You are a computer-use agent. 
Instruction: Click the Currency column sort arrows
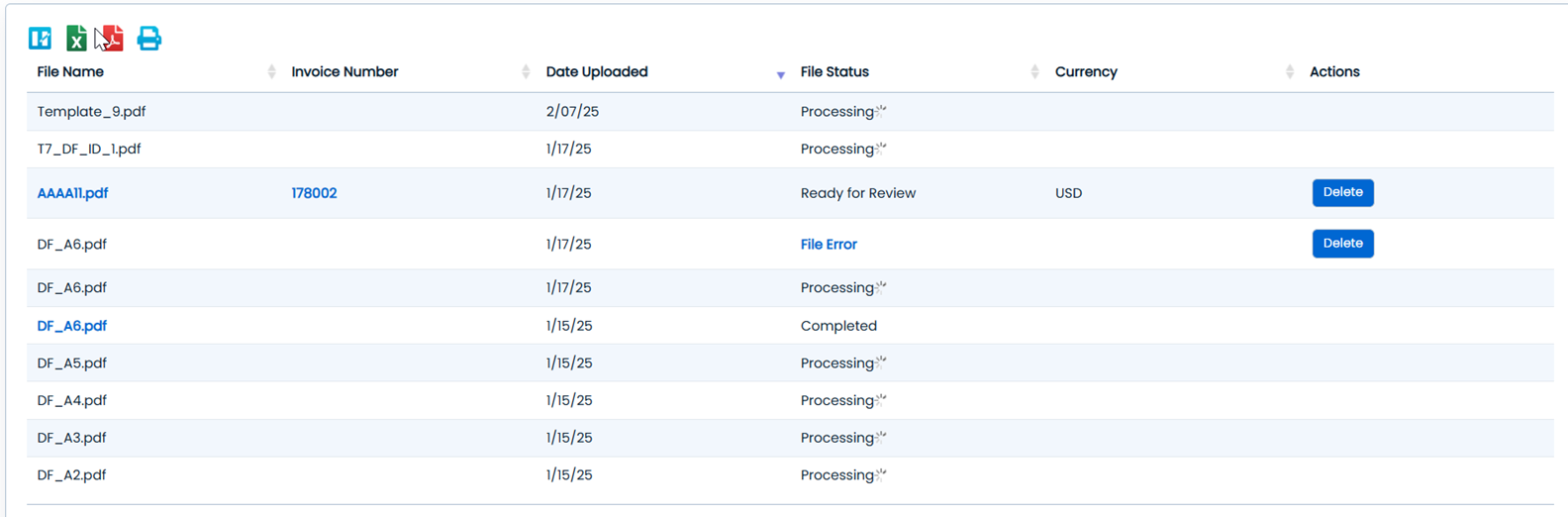tap(1289, 71)
